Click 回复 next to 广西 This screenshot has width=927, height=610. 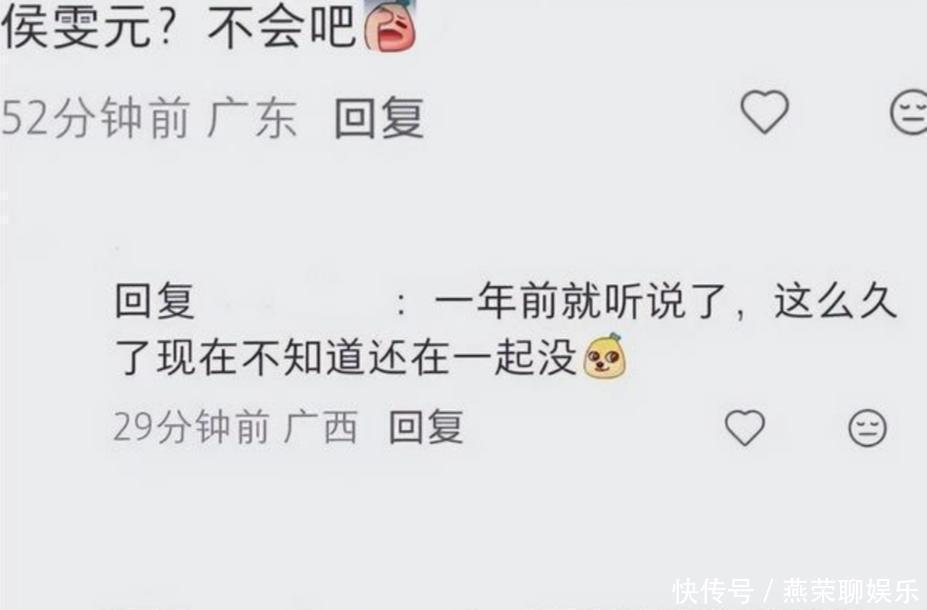(x=426, y=426)
